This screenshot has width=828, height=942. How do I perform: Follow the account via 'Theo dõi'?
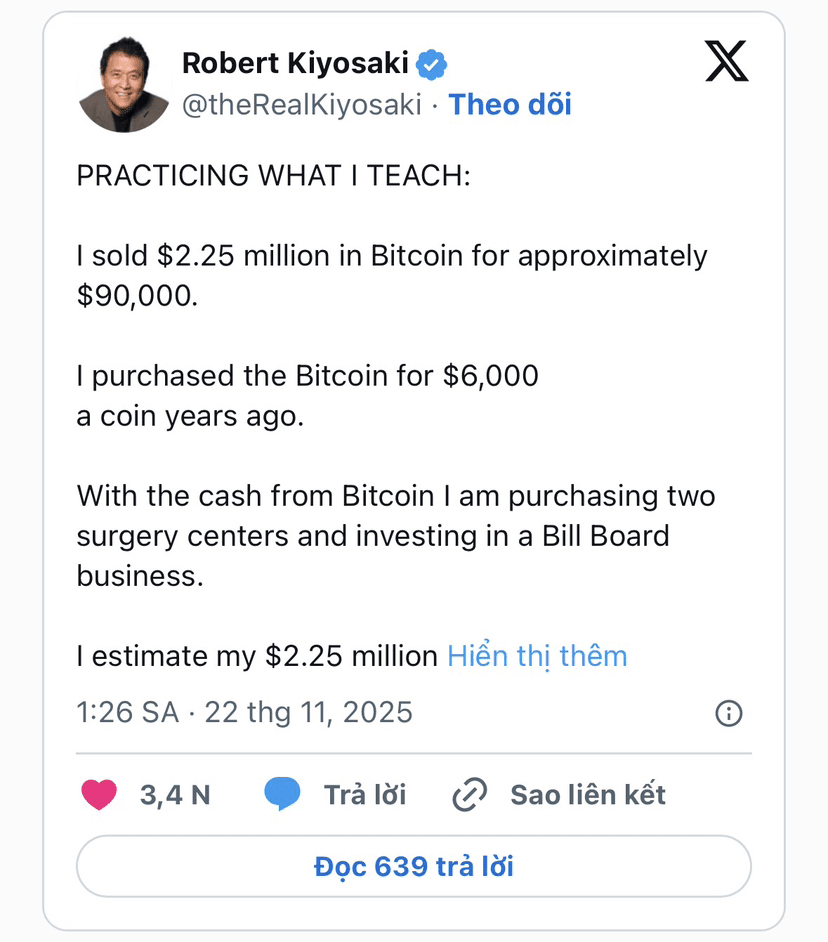click(x=510, y=104)
